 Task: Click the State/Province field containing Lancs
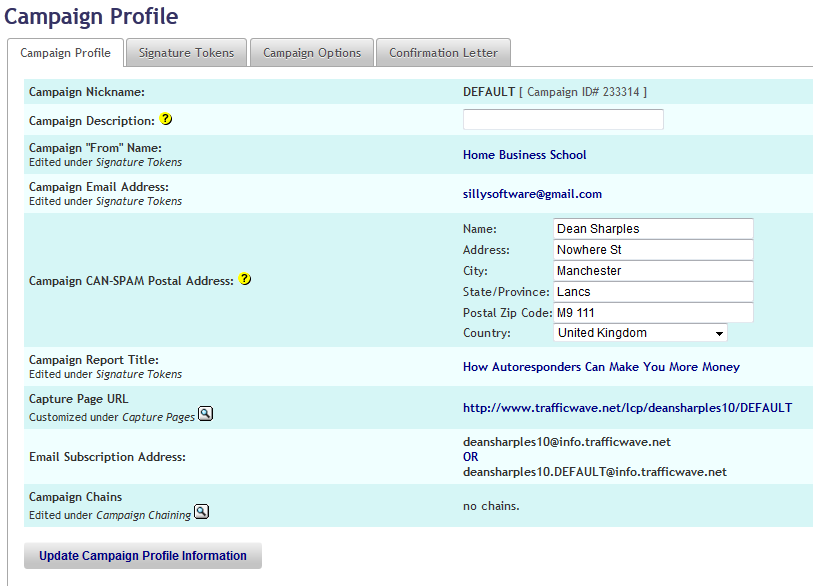click(x=652, y=292)
